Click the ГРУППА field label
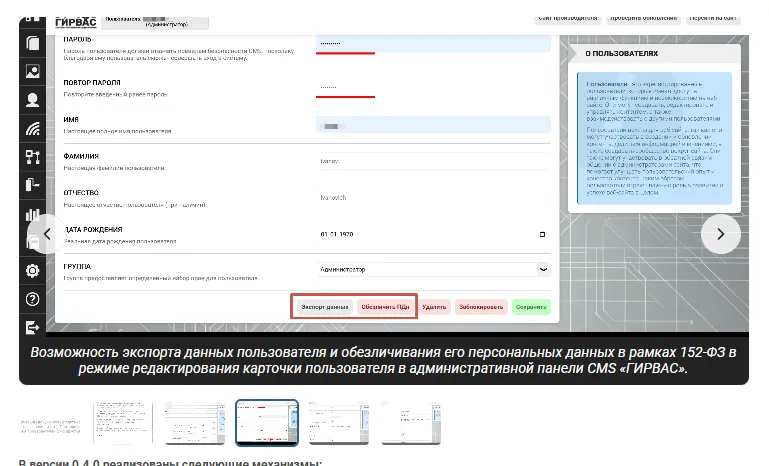This screenshot has width=769, height=466. pyautogui.click(x=77, y=267)
